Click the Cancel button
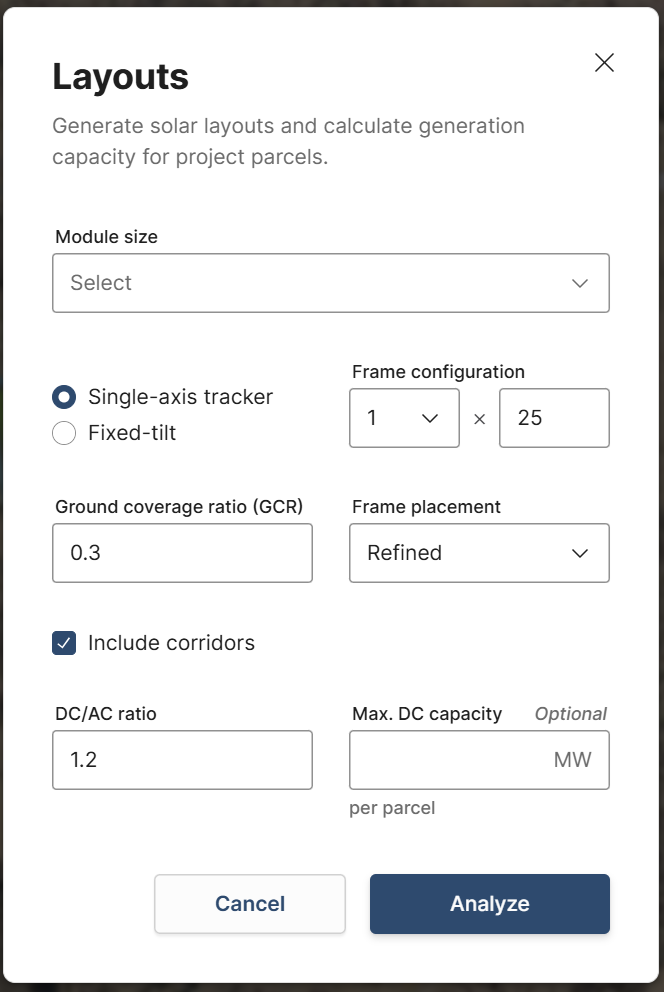The height and width of the screenshot is (992, 664). pyautogui.click(x=249, y=904)
